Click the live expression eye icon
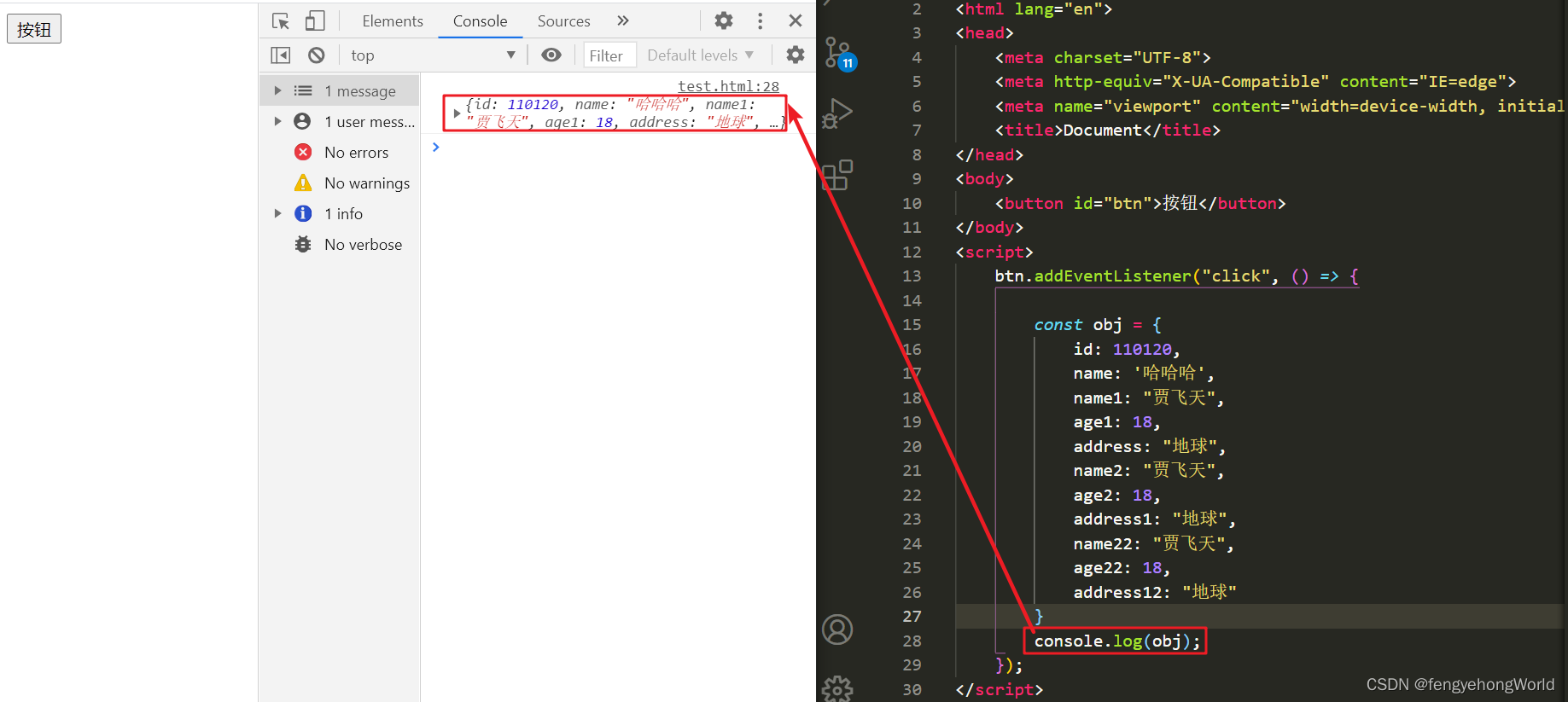 click(551, 55)
